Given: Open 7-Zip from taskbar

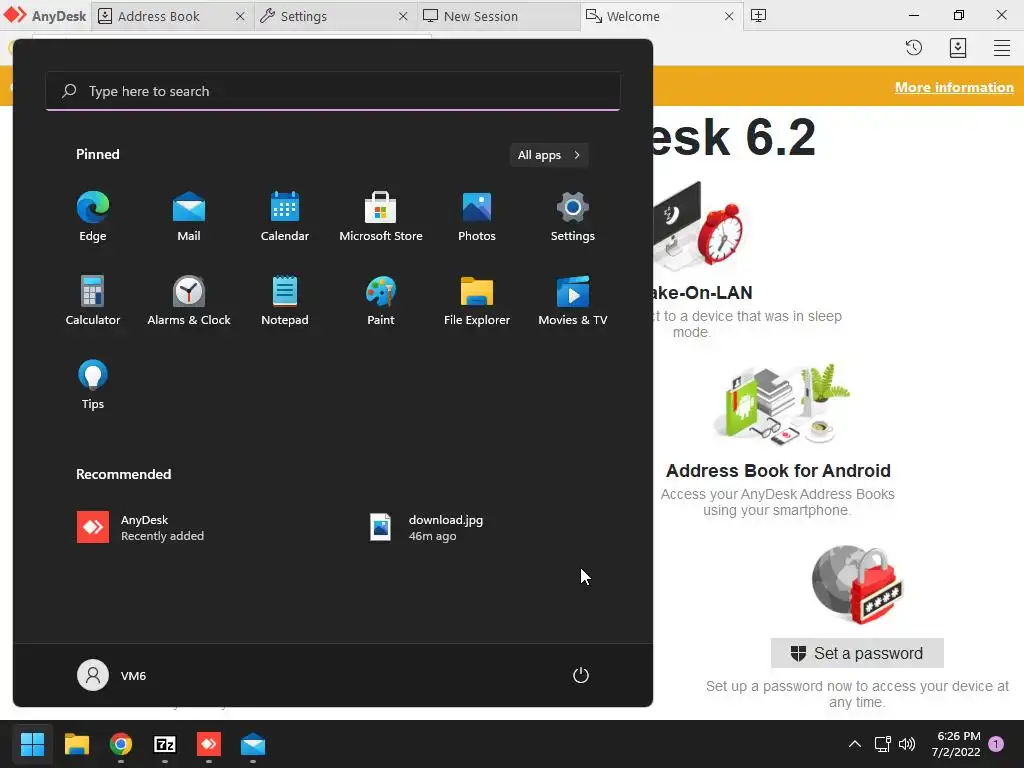Looking at the screenshot, I should [x=165, y=744].
